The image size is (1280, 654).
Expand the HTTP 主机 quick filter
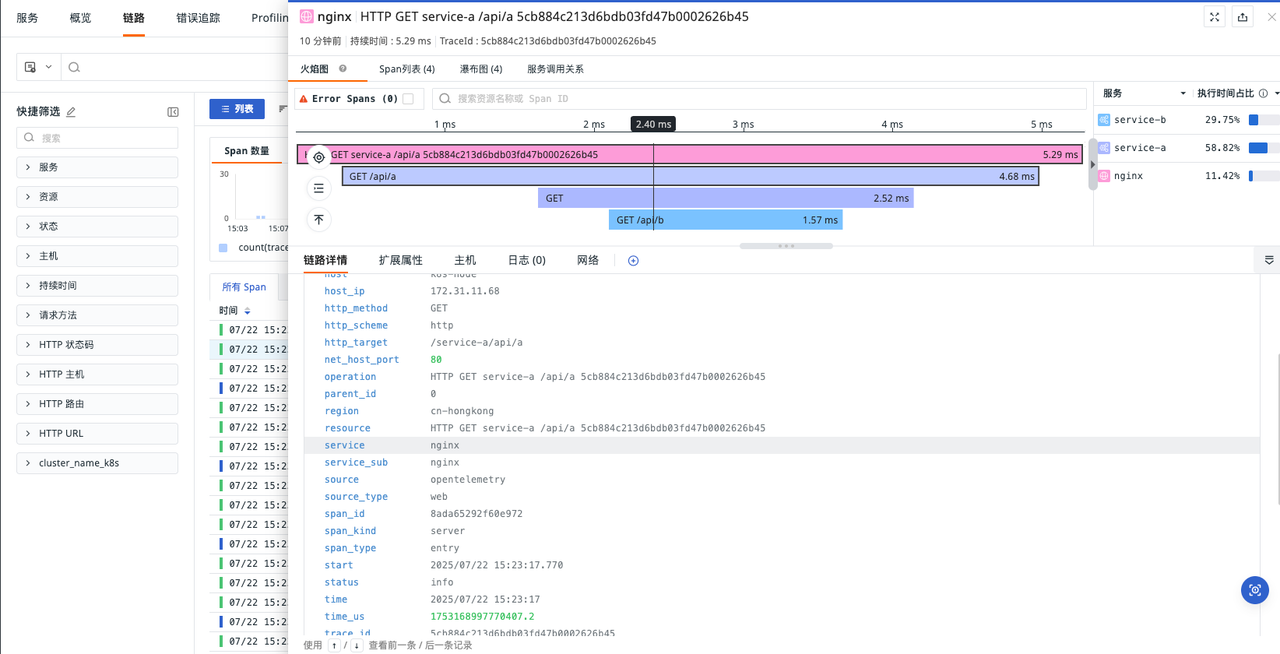point(97,374)
